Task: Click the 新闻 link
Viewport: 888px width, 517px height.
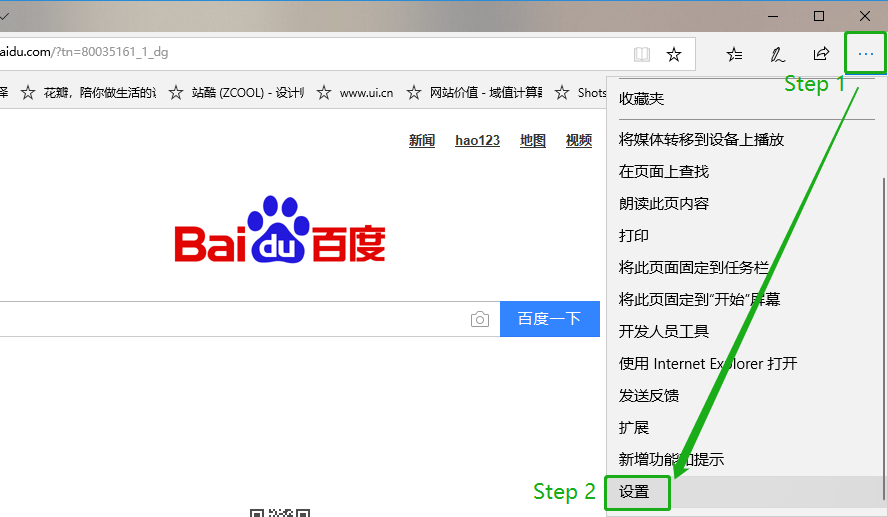Action: [x=422, y=140]
